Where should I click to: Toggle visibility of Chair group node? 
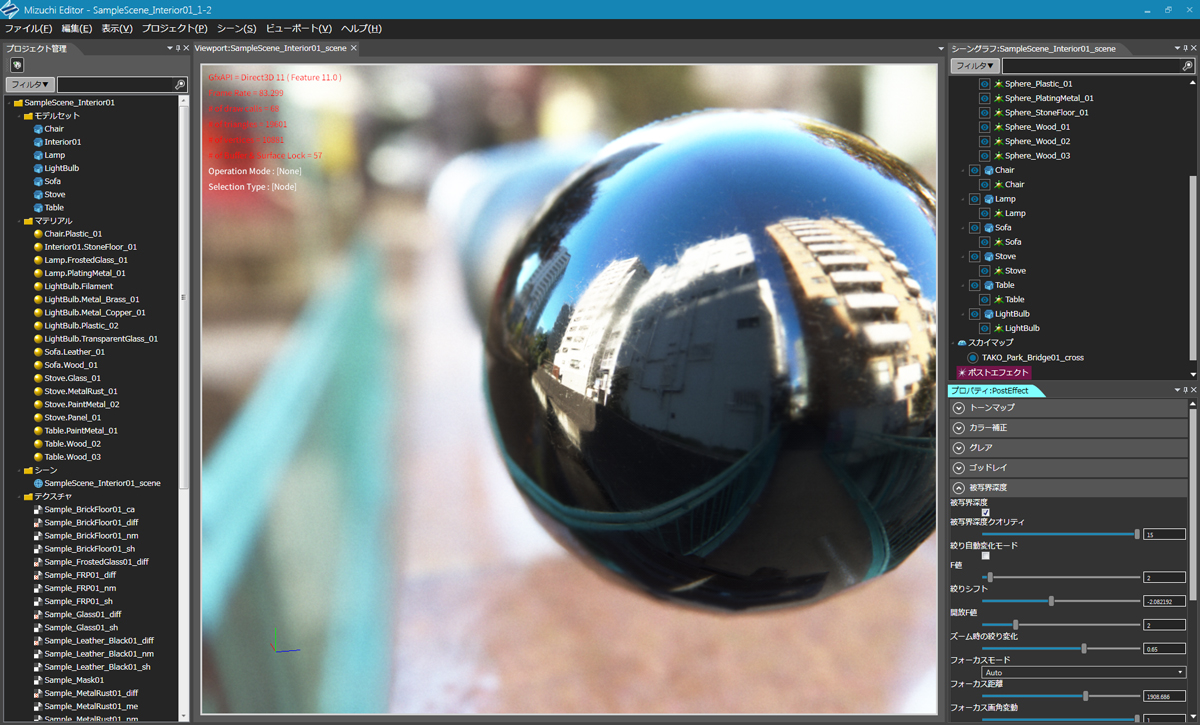(x=974, y=170)
